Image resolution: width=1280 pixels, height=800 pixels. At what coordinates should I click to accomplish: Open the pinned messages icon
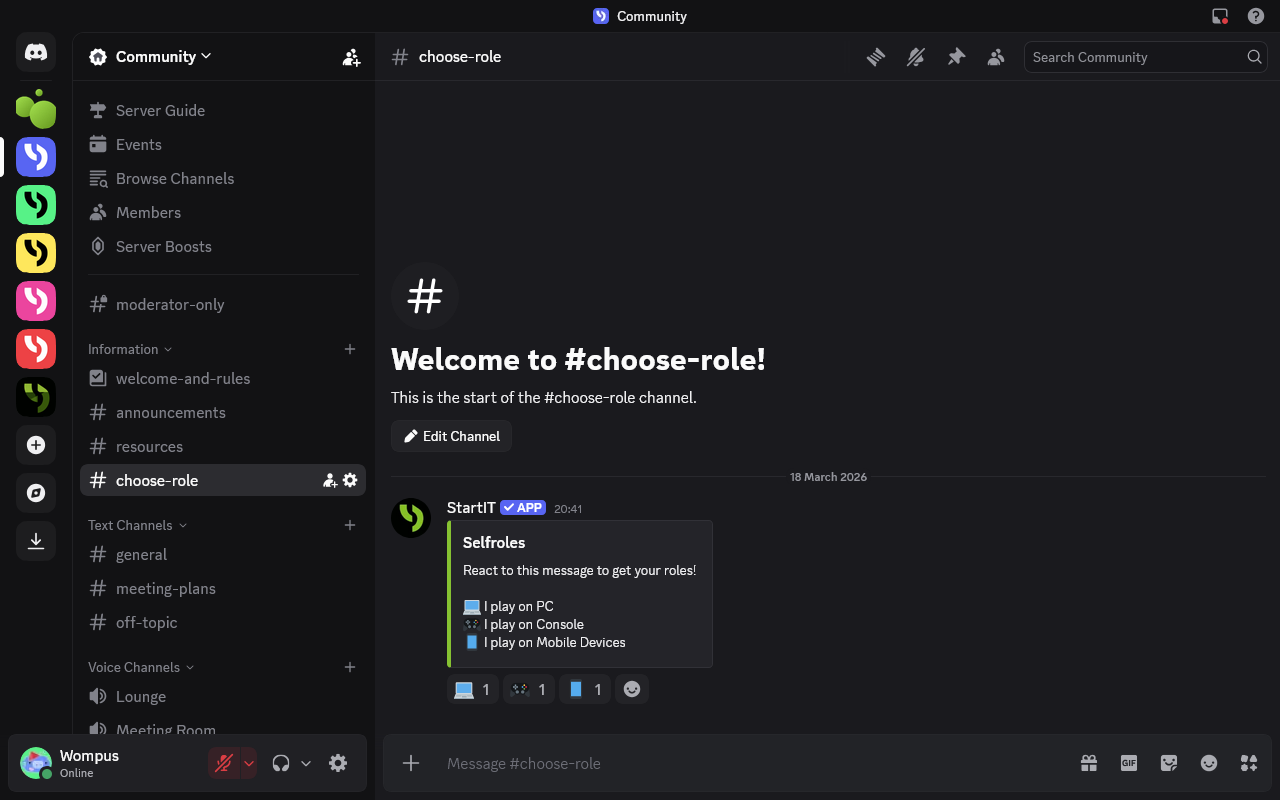(956, 57)
